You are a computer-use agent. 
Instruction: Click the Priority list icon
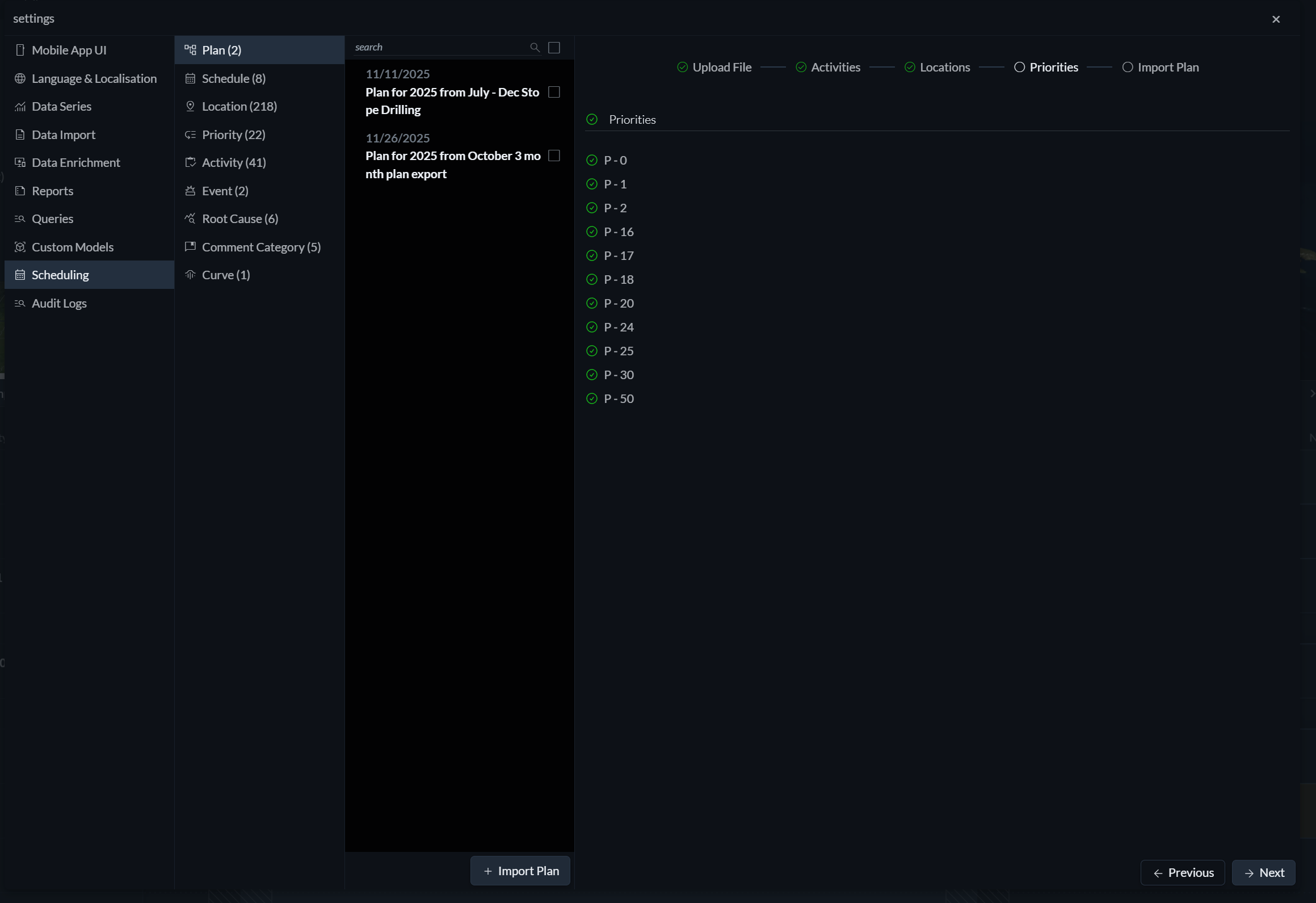pyautogui.click(x=190, y=135)
